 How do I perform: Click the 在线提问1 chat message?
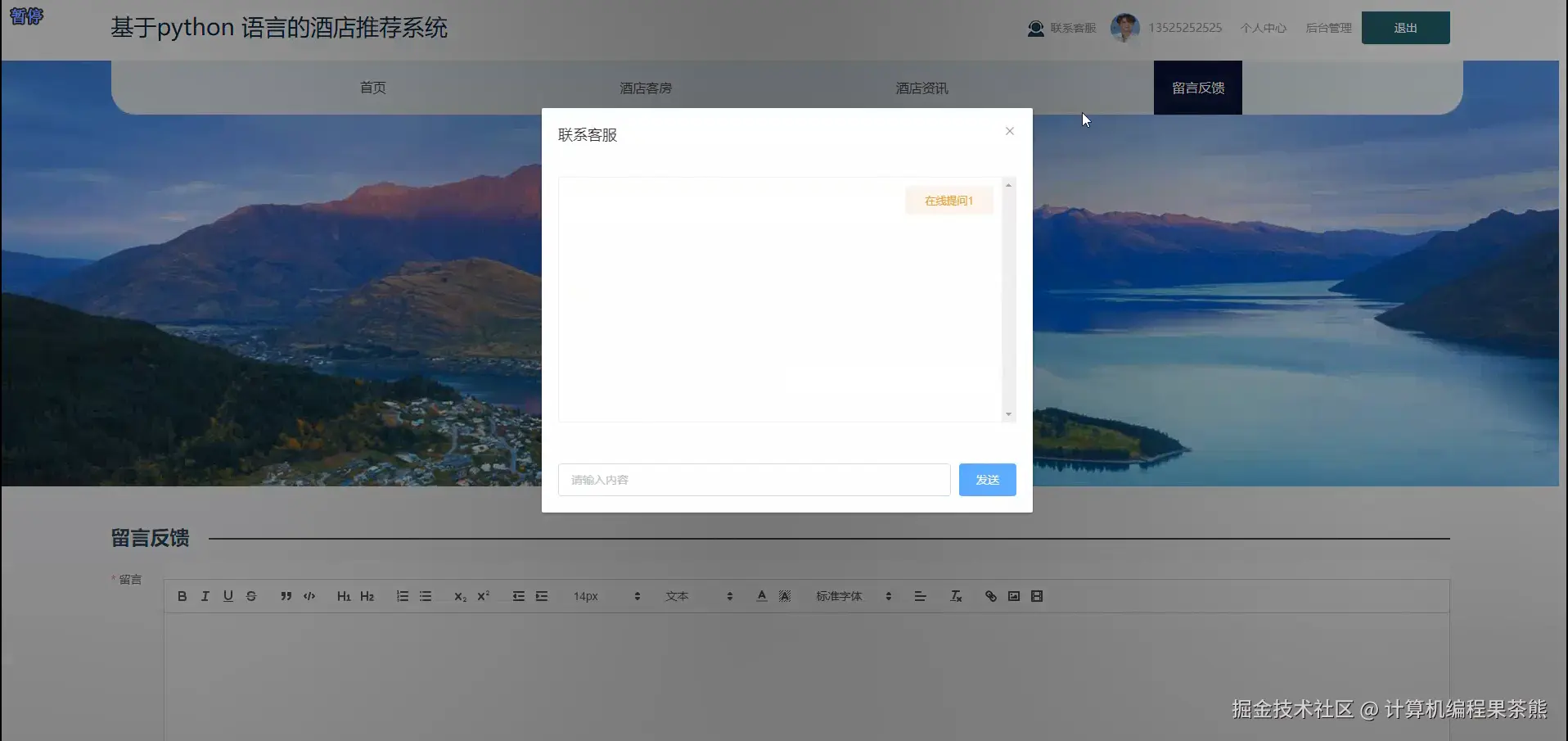(949, 201)
